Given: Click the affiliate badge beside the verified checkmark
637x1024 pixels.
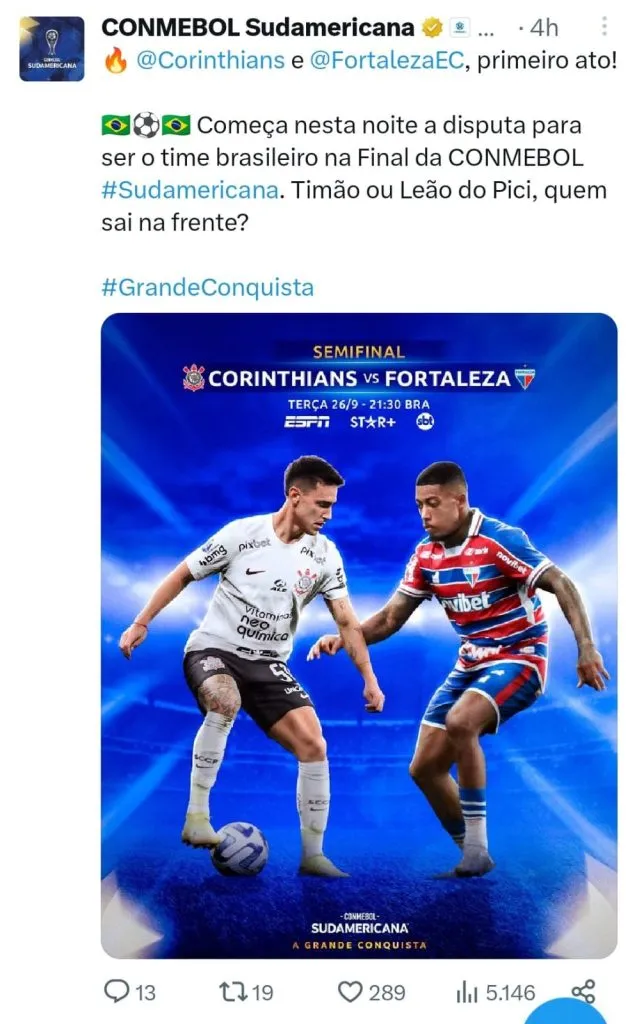Looking at the screenshot, I should 459,28.
